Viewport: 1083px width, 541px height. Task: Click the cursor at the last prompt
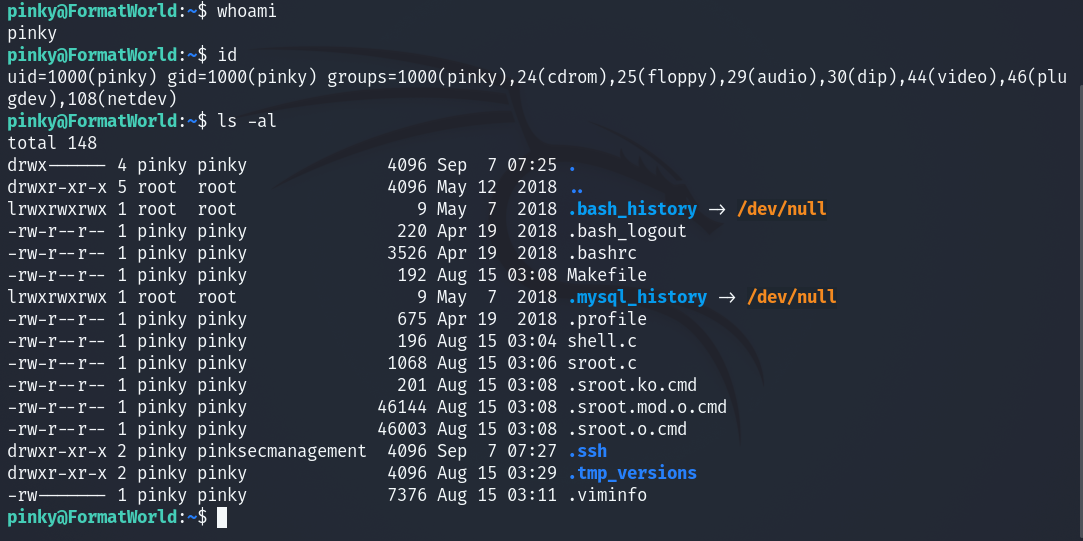(x=222, y=517)
